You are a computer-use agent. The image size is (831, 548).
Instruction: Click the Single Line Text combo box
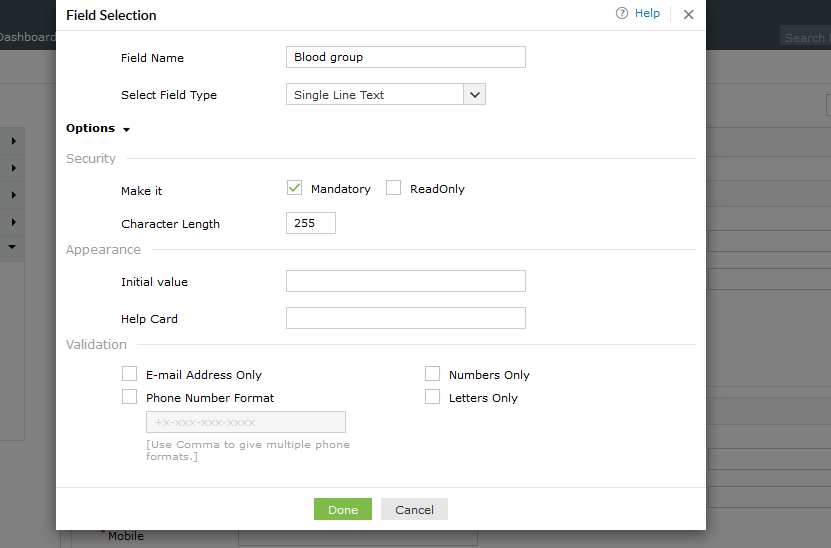(x=375, y=95)
